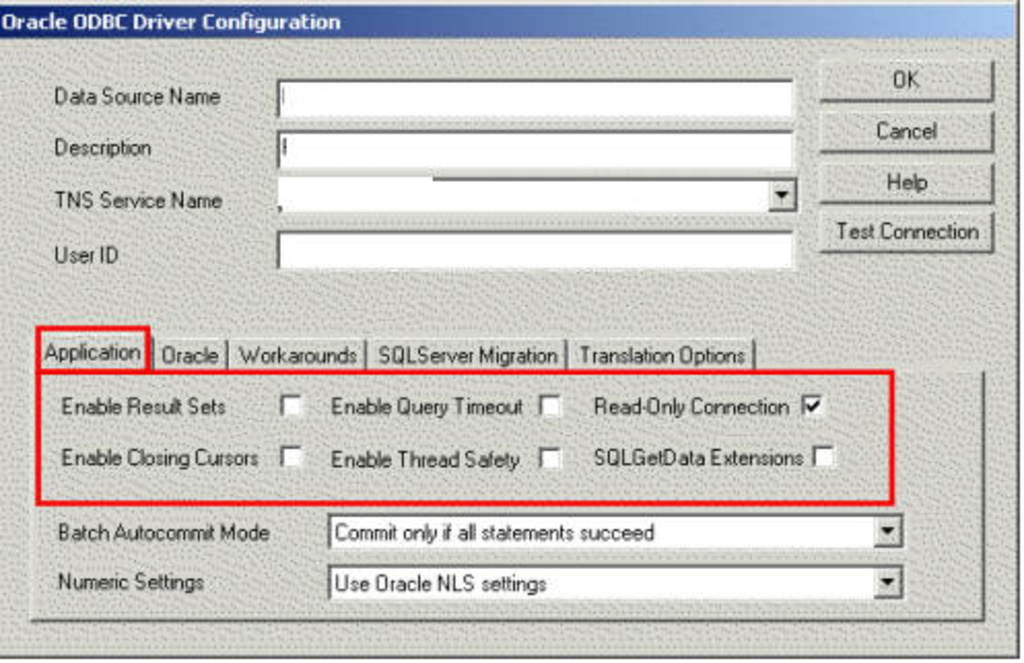This screenshot has height=663, width=1024.
Task: View the Translation Options tab
Action: tap(663, 354)
